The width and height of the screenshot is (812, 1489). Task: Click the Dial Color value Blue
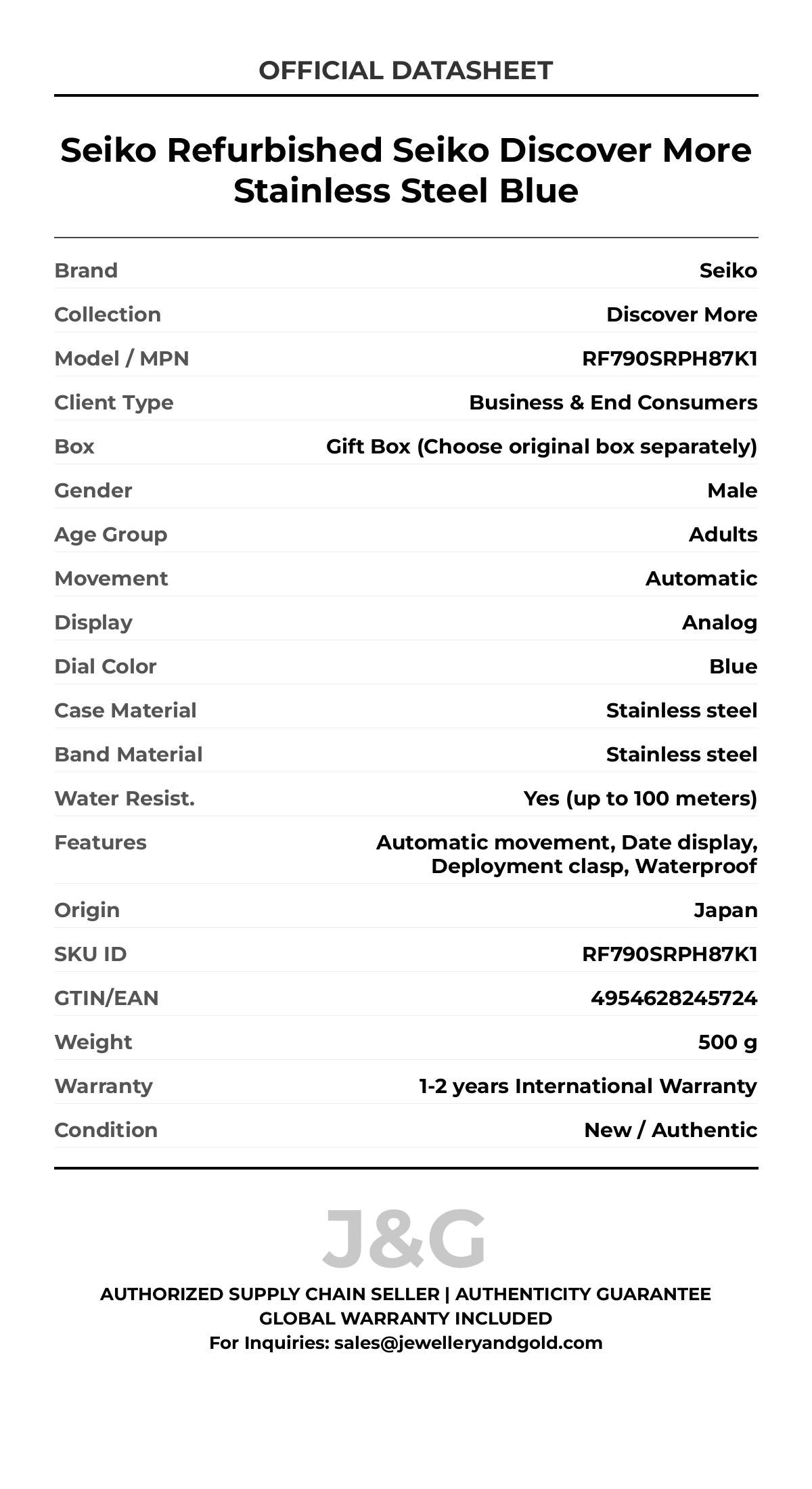(x=733, y=667)
